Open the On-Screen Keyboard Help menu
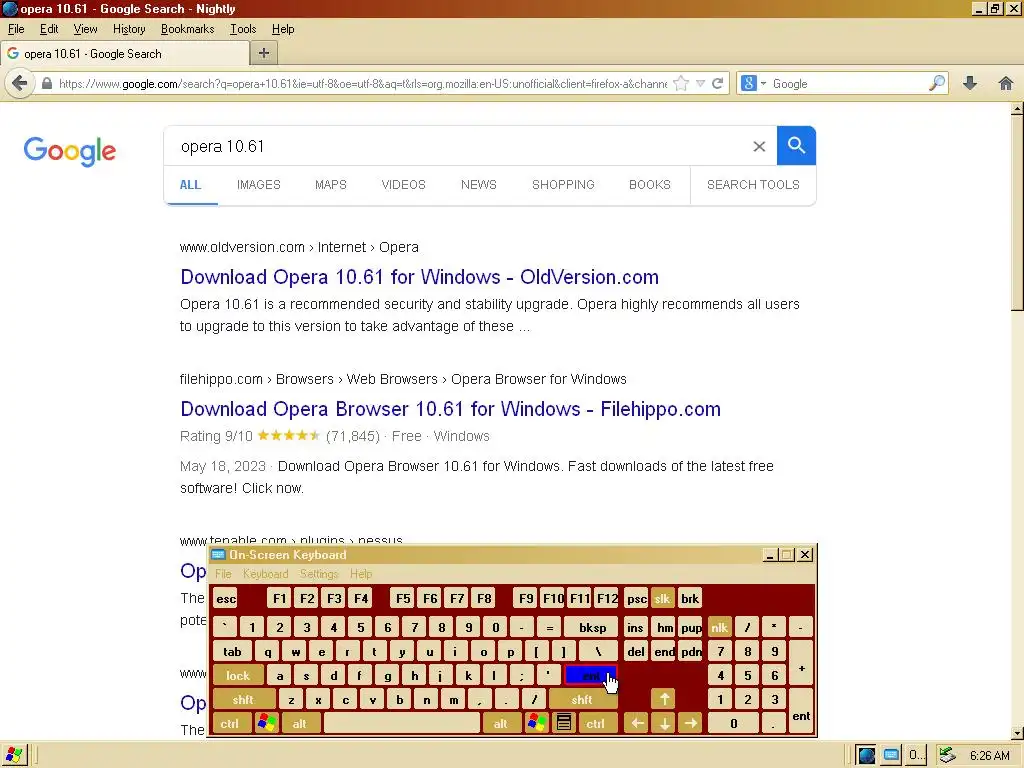This screenshot has height=768, width=1024. pos(361,573)
